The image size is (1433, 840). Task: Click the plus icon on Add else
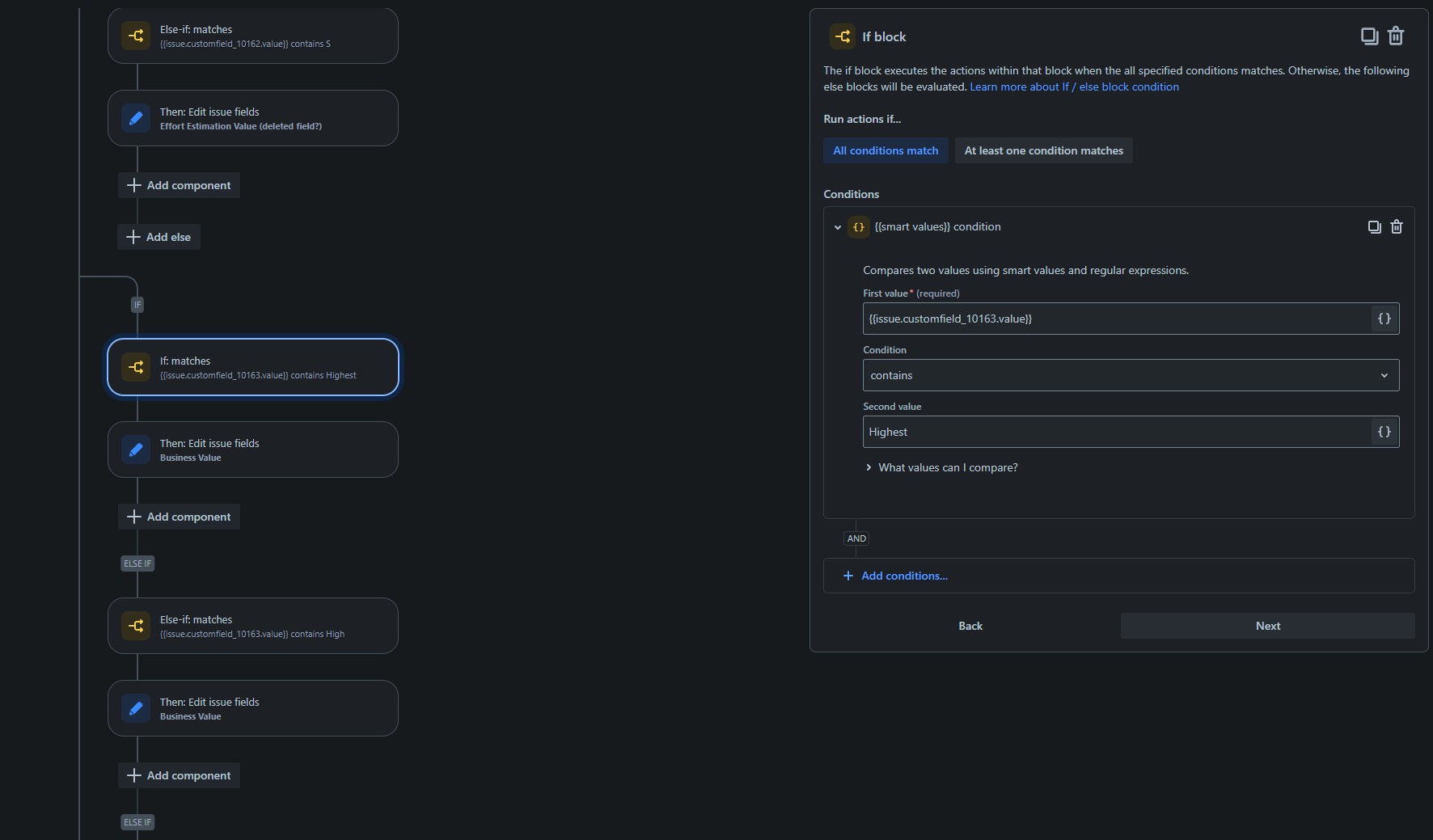(x=133, y=237)
